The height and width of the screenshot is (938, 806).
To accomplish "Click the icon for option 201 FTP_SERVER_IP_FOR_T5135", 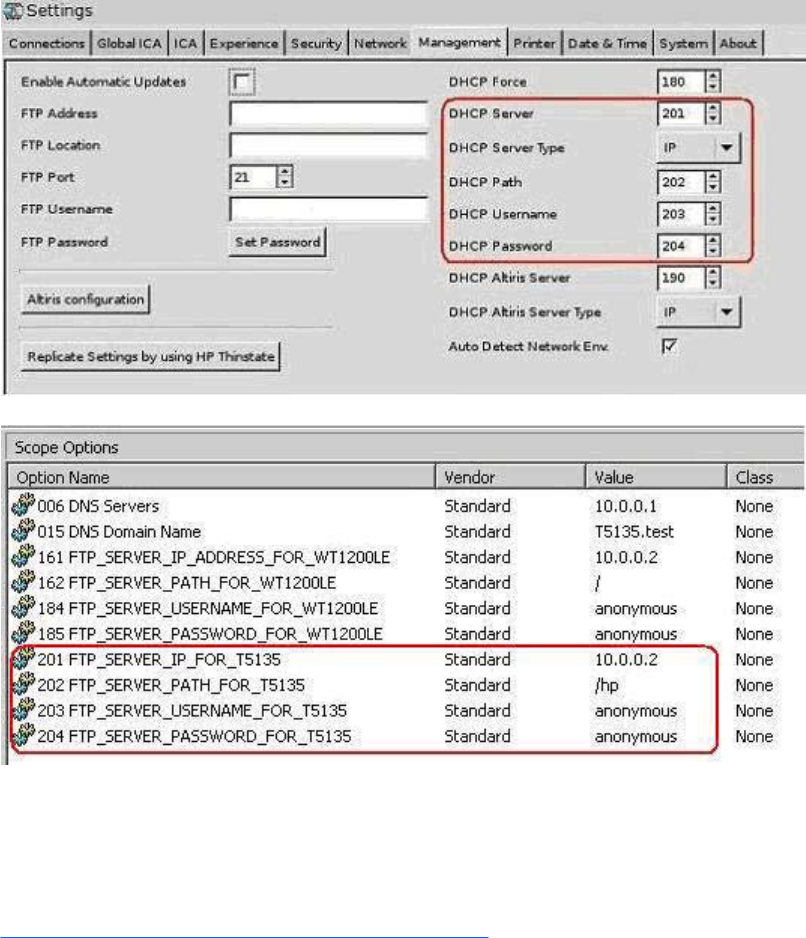I will coord(23,659).
